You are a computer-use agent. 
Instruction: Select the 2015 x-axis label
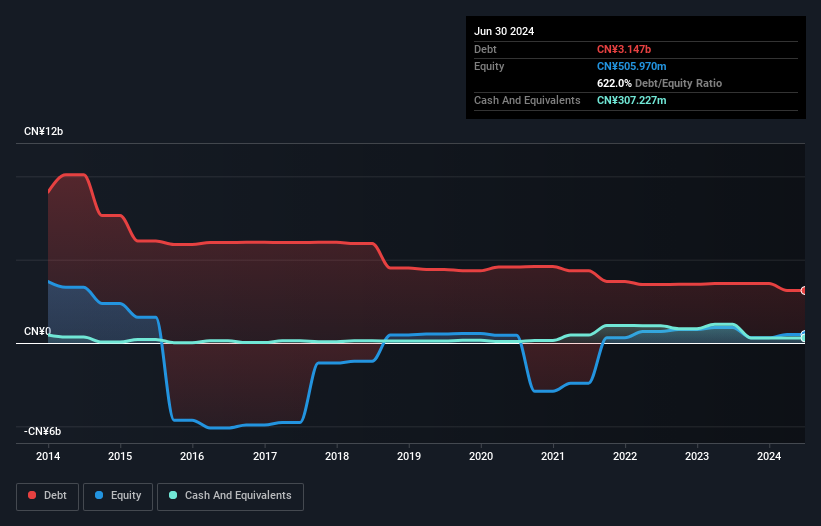tap(120, 456)
